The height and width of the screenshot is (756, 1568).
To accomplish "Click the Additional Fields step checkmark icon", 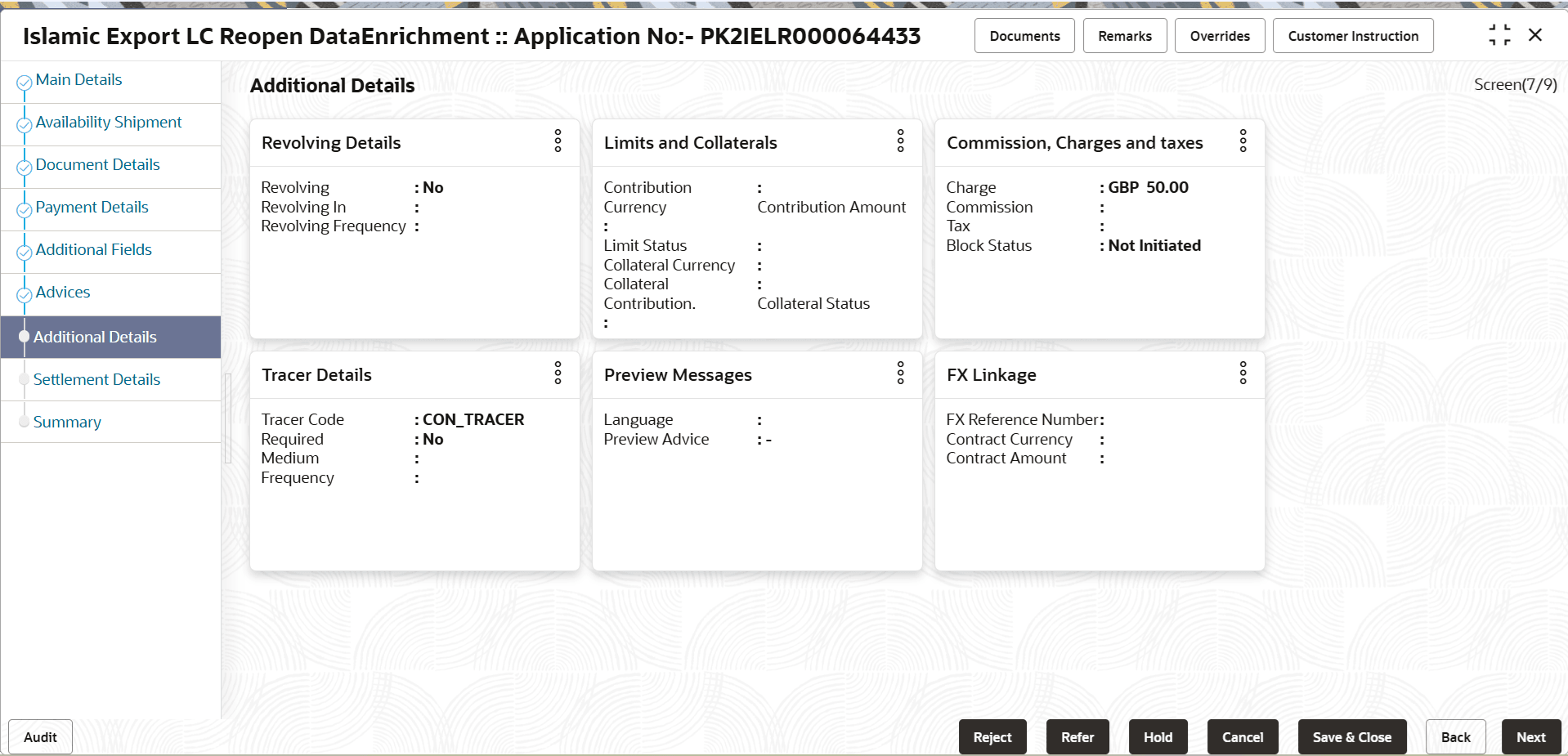I will pos(25,253).
